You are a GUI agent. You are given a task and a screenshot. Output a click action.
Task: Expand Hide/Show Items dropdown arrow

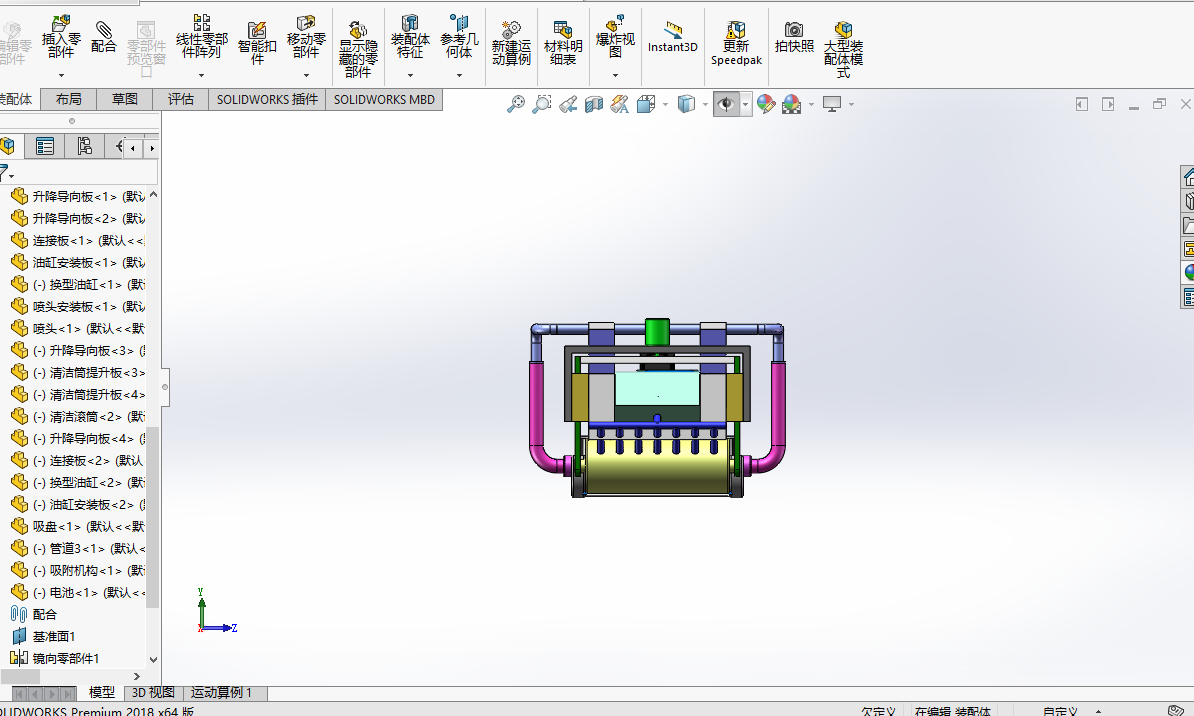745,104
